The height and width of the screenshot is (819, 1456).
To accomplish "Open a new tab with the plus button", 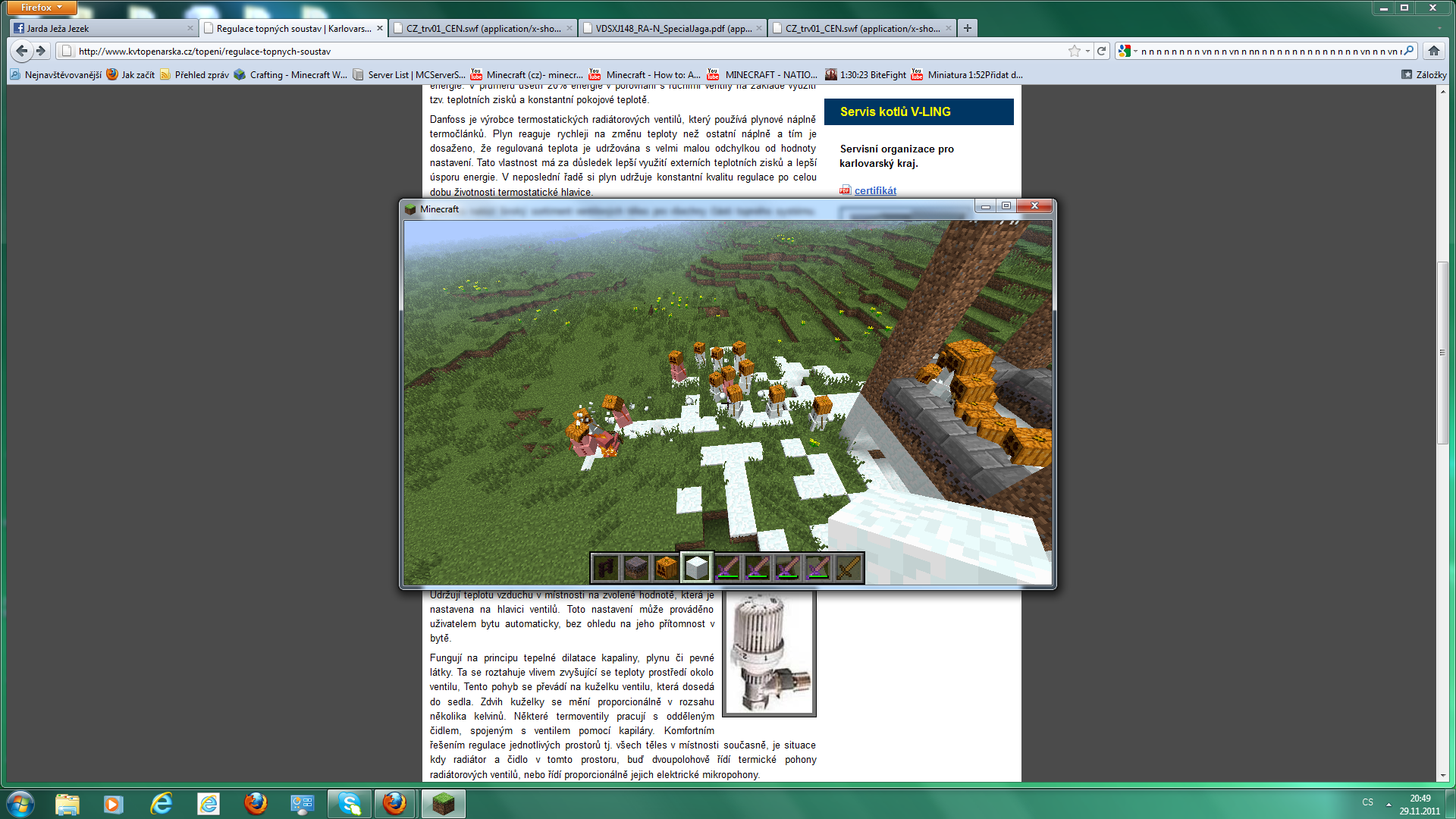I will (967, 28).
